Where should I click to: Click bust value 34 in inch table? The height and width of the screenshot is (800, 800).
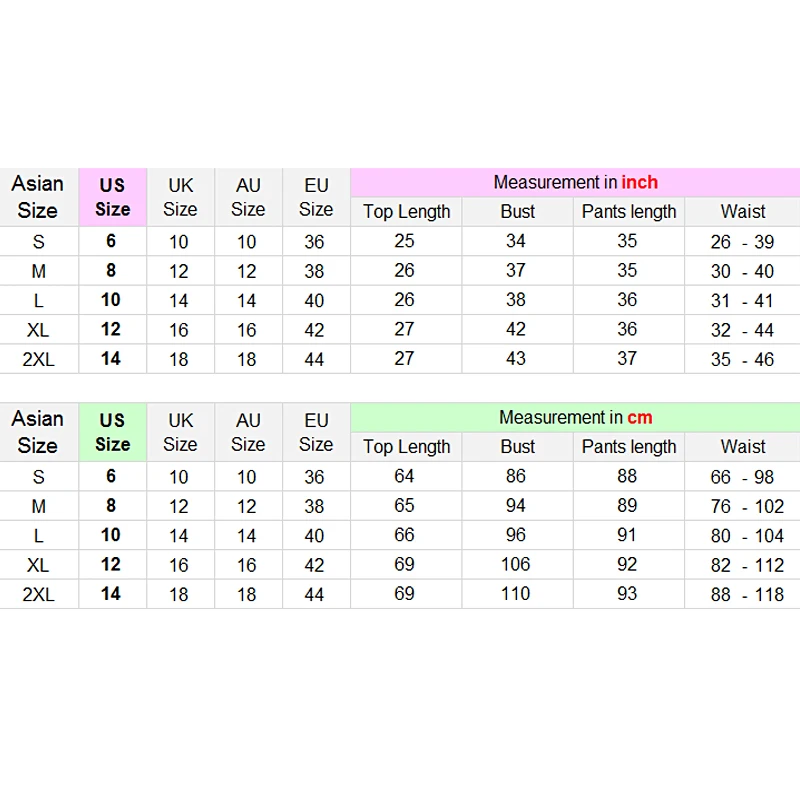coord(516,241)
